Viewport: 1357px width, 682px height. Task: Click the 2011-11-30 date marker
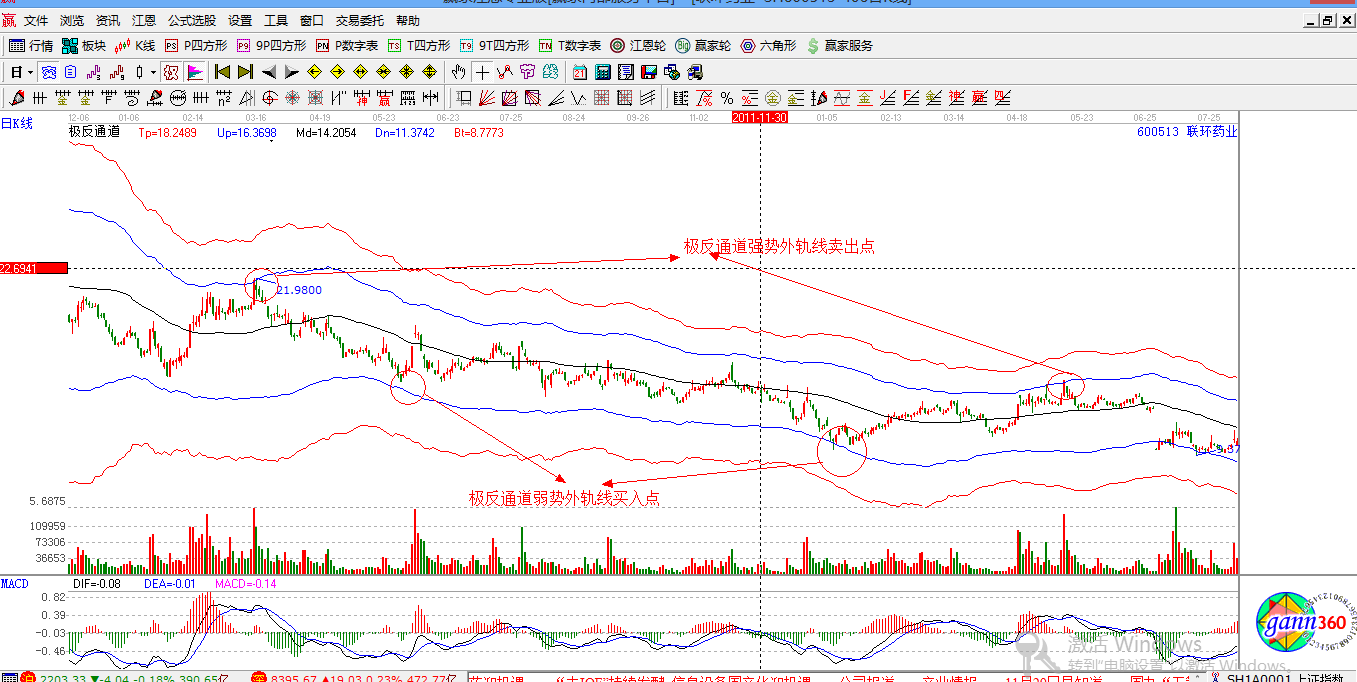coord(760,117)
